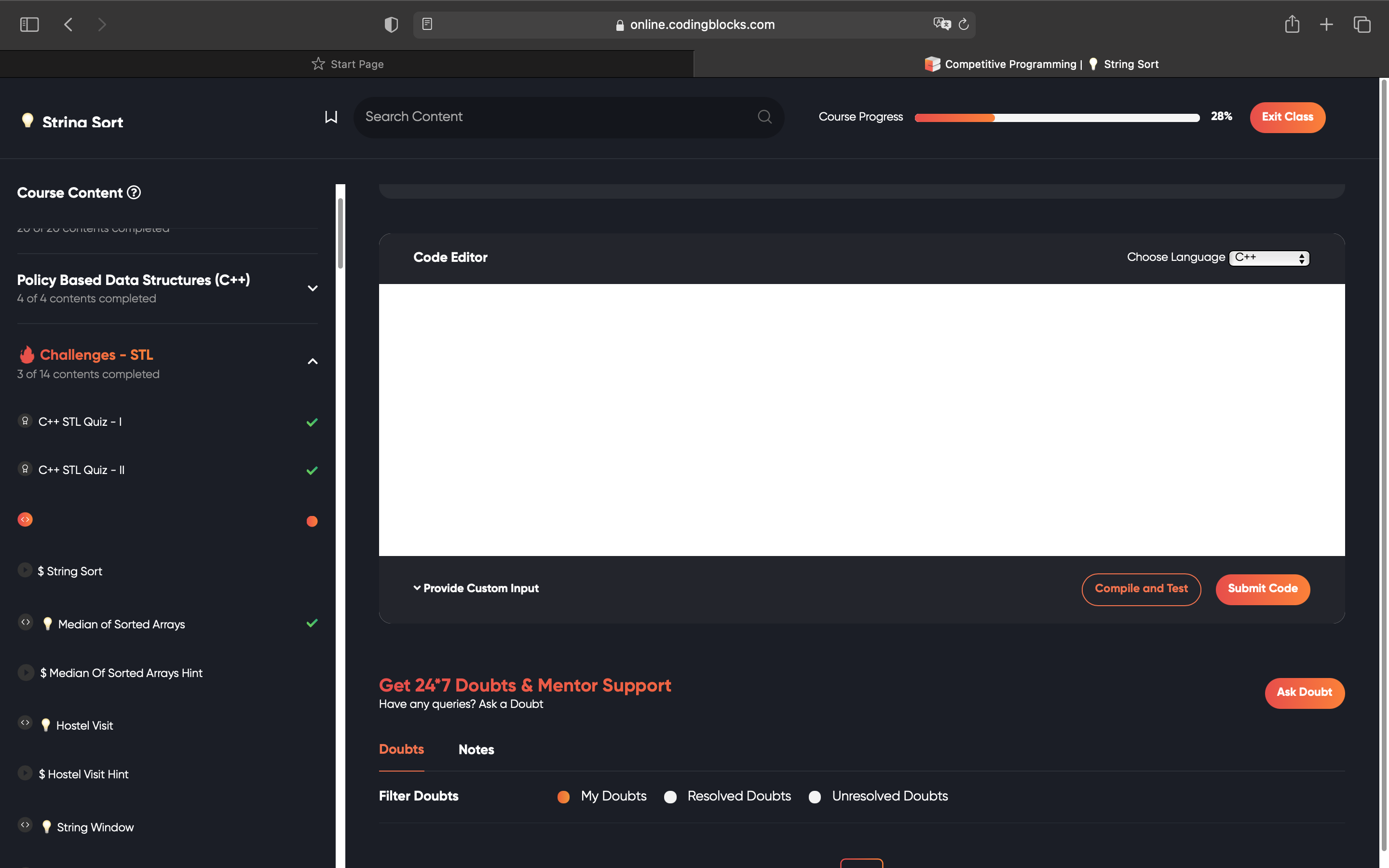Screen dimensions: 1389x868
Task: Click the Compile and Test button
Action: point(1141,589)
